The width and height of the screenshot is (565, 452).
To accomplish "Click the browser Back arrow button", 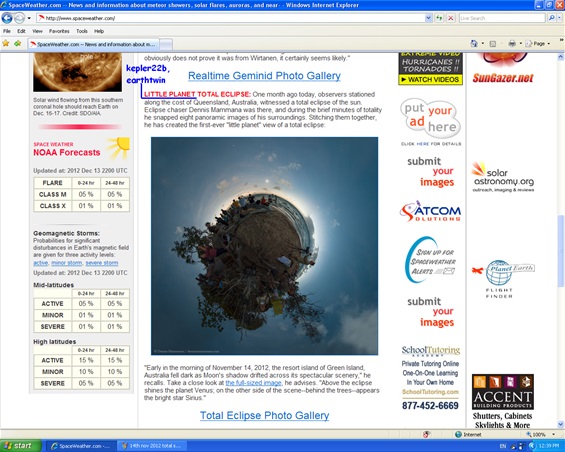I will click(7, 18).
